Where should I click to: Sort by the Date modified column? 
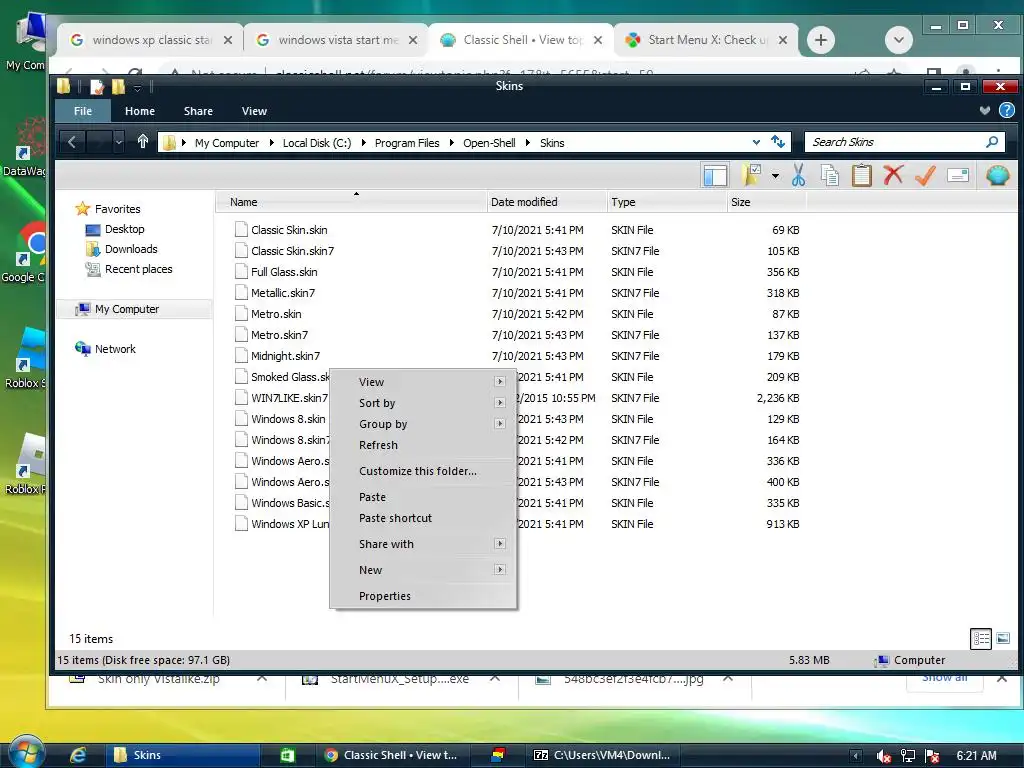point(547,202)
